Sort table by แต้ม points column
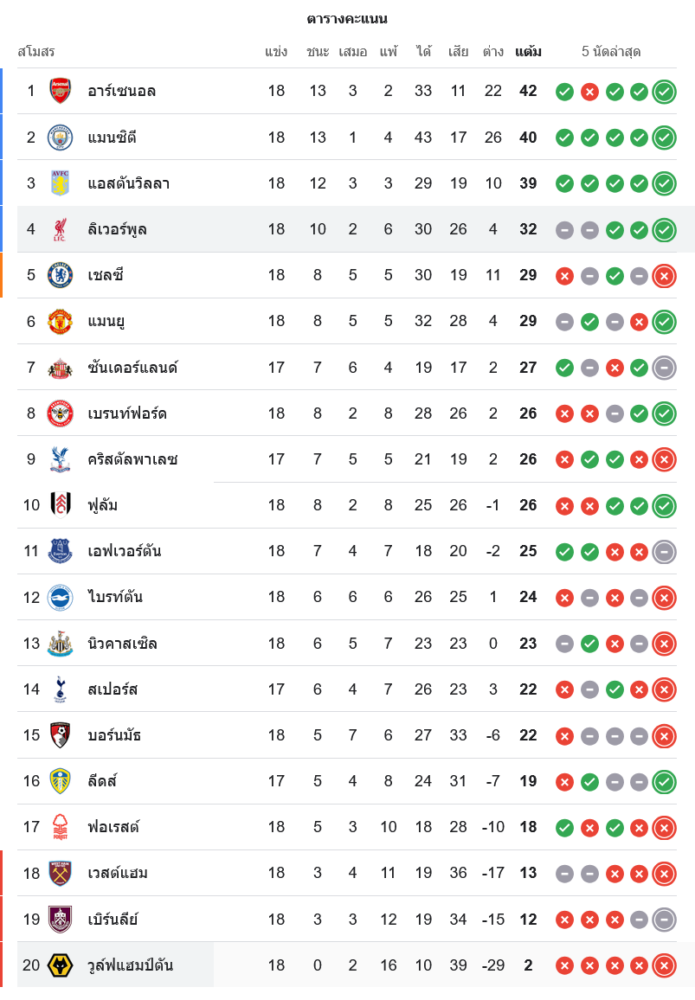 click(528, 51)
